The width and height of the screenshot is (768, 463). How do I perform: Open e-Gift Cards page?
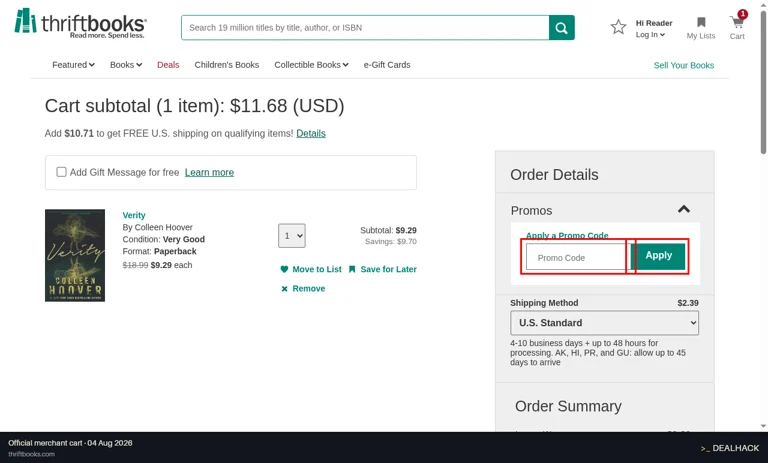coord(387,65)
